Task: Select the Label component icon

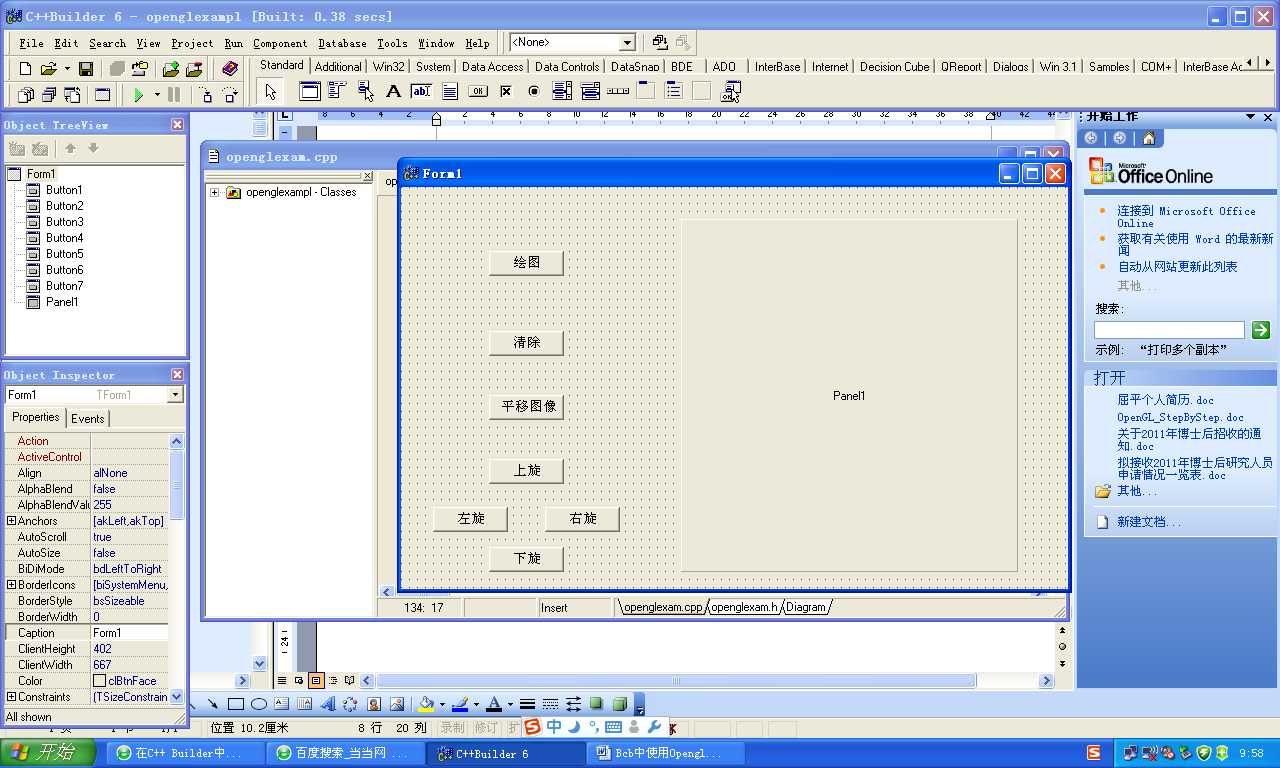Action: pyautogui.click(x=393, y=91)
